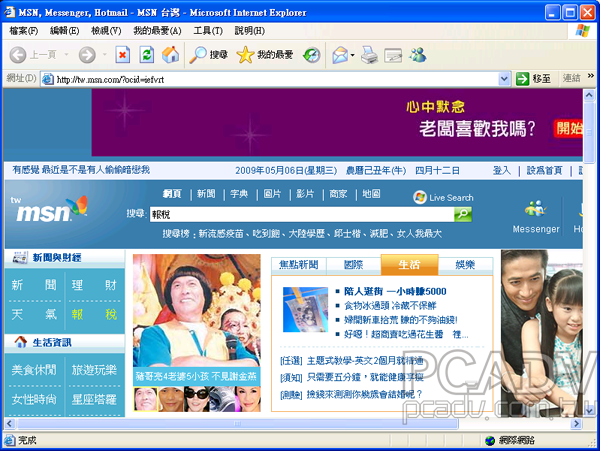Click the green Live Search magnifier button
Screen dimensions: 600x451
tap(463, 214)
